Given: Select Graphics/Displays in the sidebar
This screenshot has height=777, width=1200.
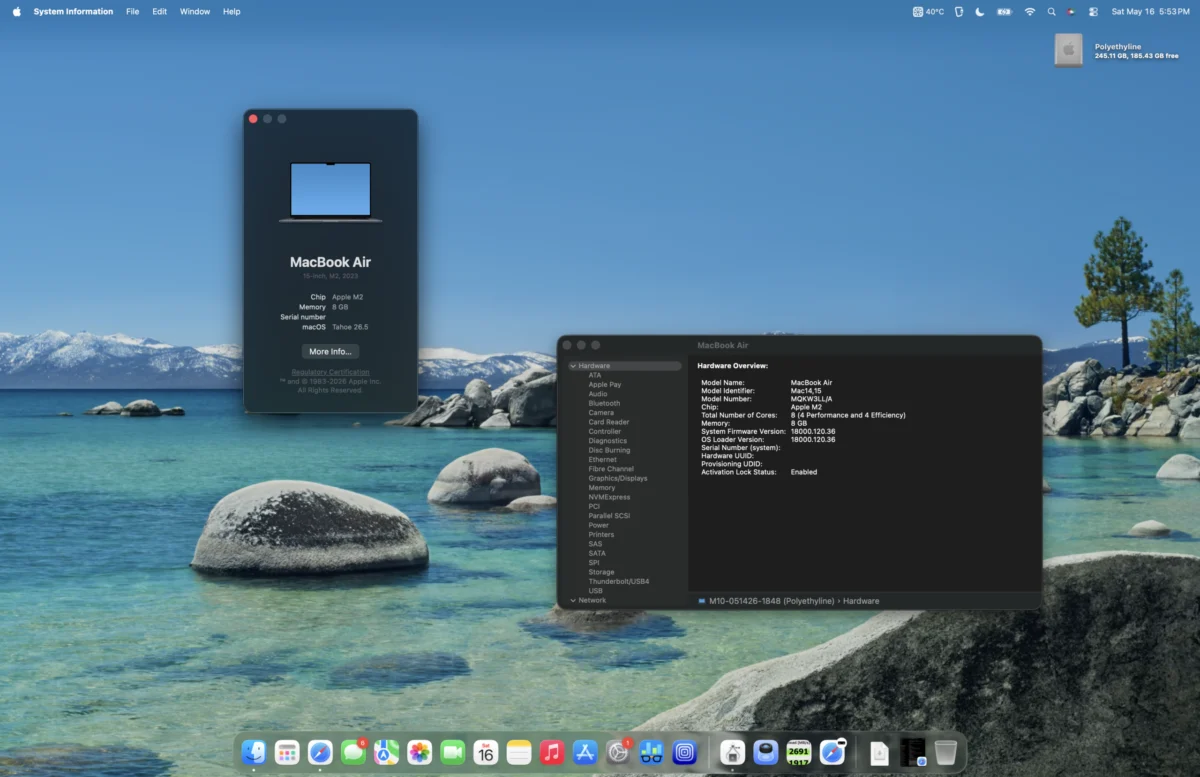Looking at the screenshot, I should 618,478.
